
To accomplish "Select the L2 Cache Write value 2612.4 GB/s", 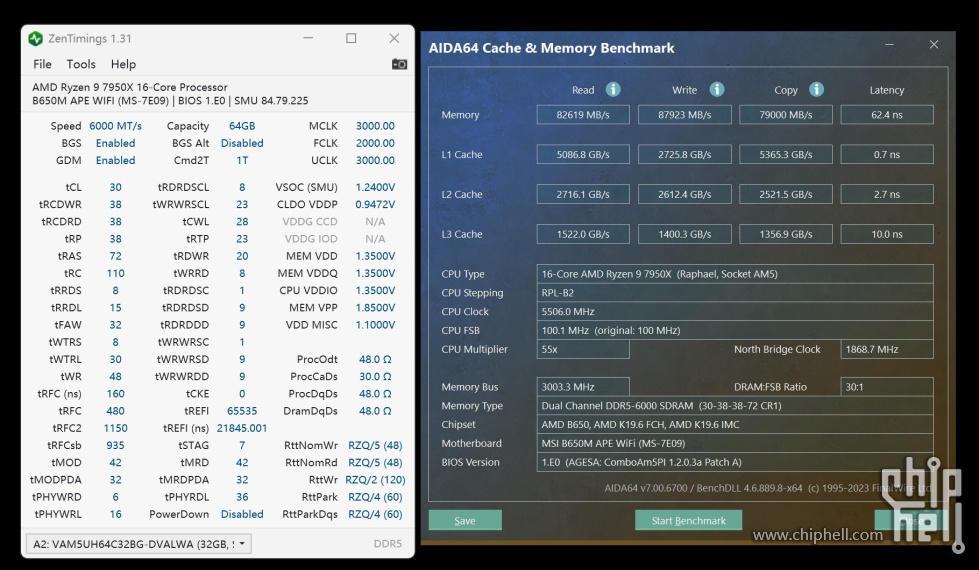I will pos(684,194).
